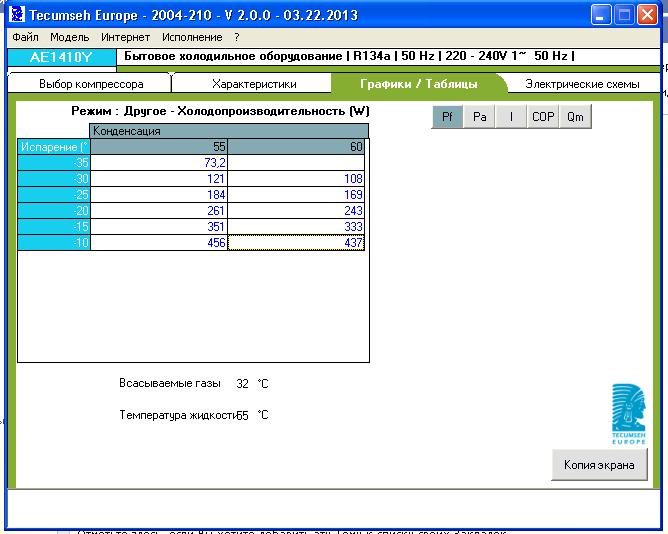Click cell value 333
Screen dimensions: 668x534
[x=296, y=226]
